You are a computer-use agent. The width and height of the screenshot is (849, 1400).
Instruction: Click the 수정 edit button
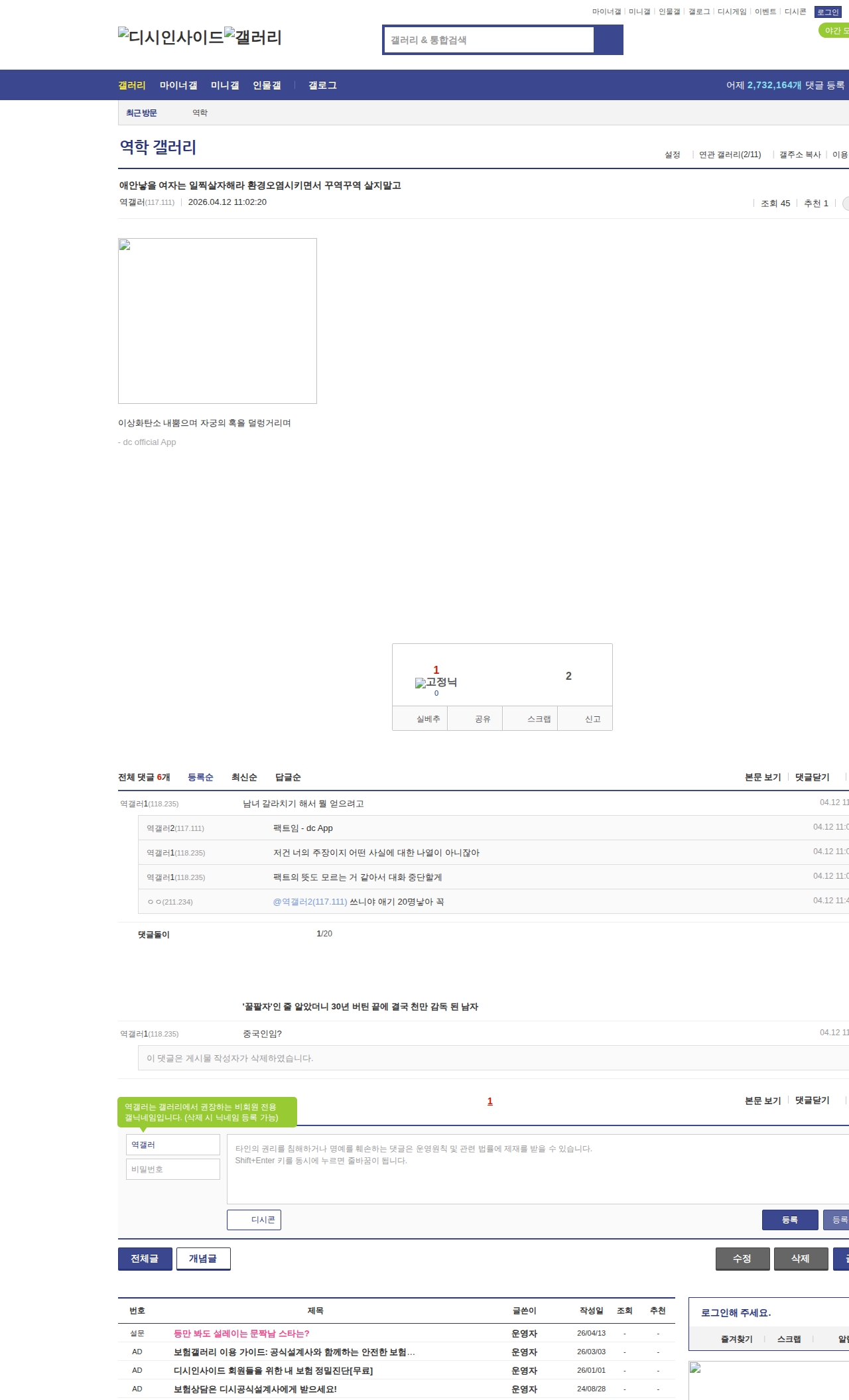pos(743,1259)
